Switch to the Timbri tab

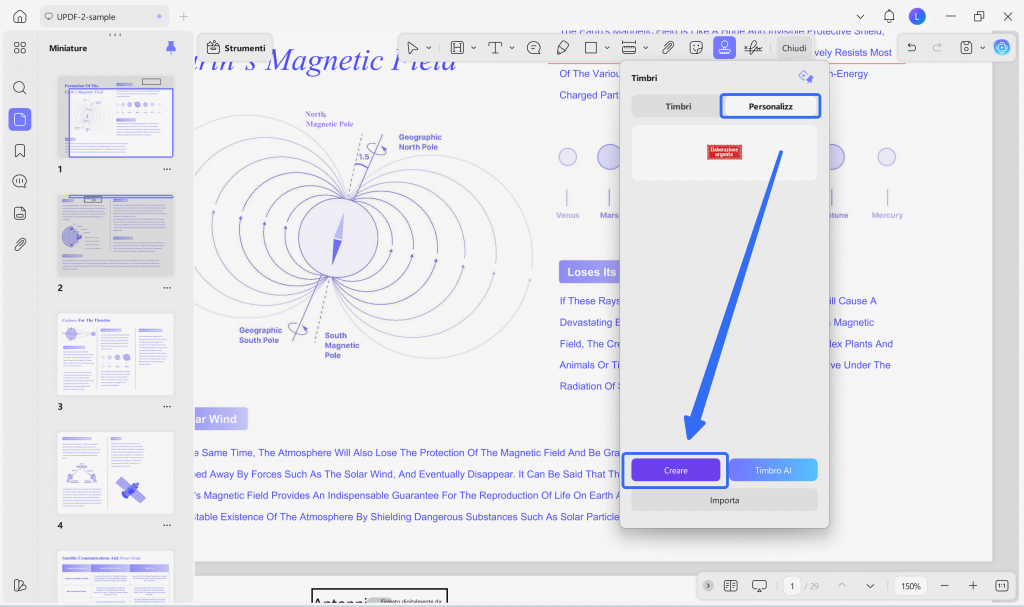click(x=677, y=107)
